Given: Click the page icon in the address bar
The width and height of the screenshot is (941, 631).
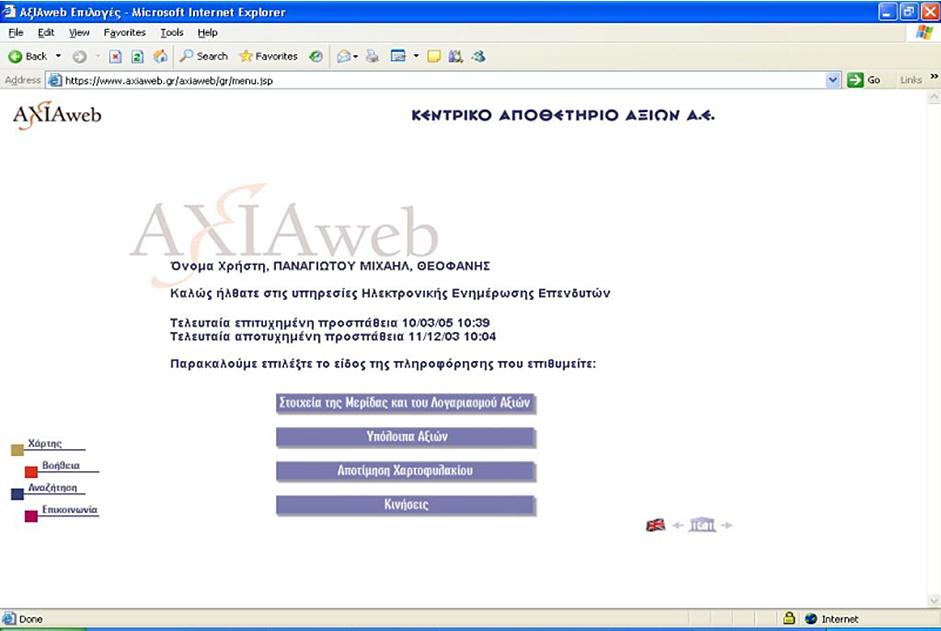Looking at the screenshot, I should (55, 80).
